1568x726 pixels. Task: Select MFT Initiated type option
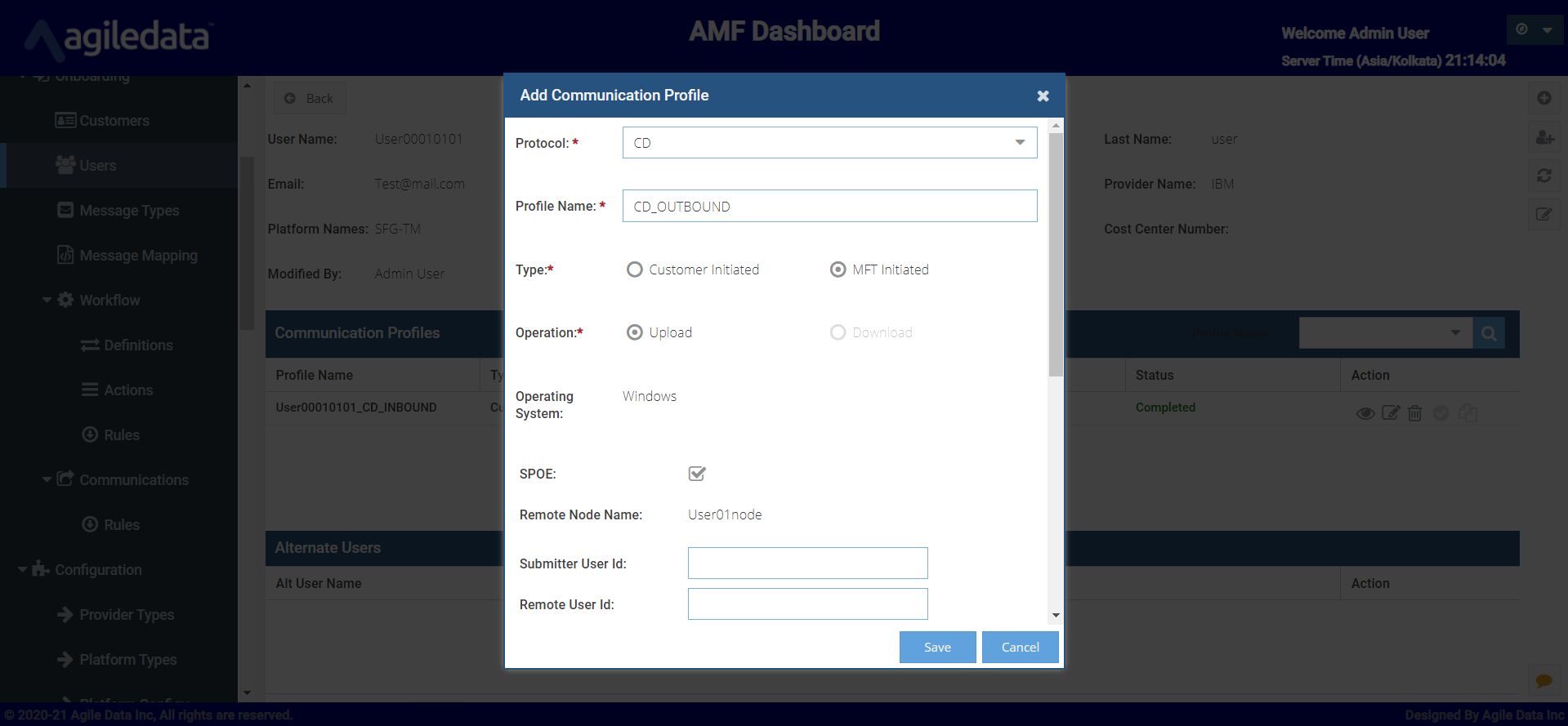click(x=838, y=269)
